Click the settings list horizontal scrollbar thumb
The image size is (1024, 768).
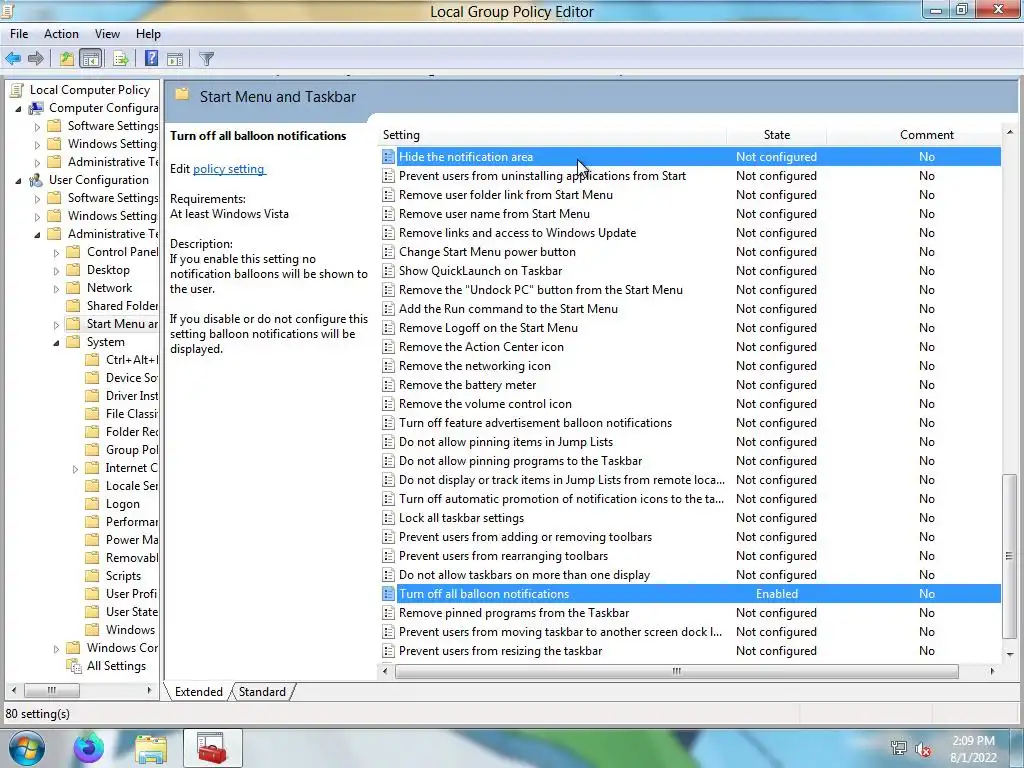677,671
